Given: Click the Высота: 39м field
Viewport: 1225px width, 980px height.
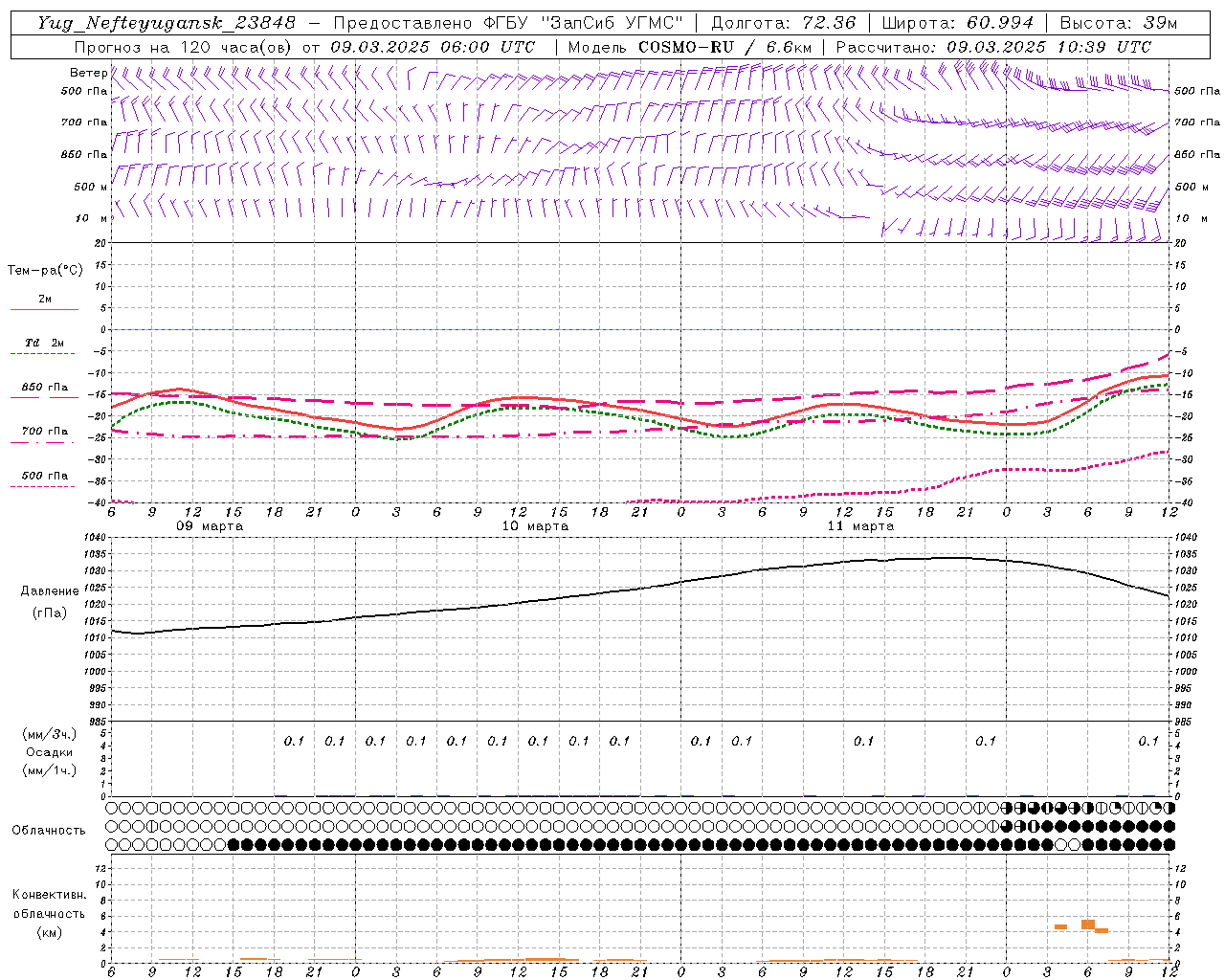Looking at the screenshot, I should 1118,23.
